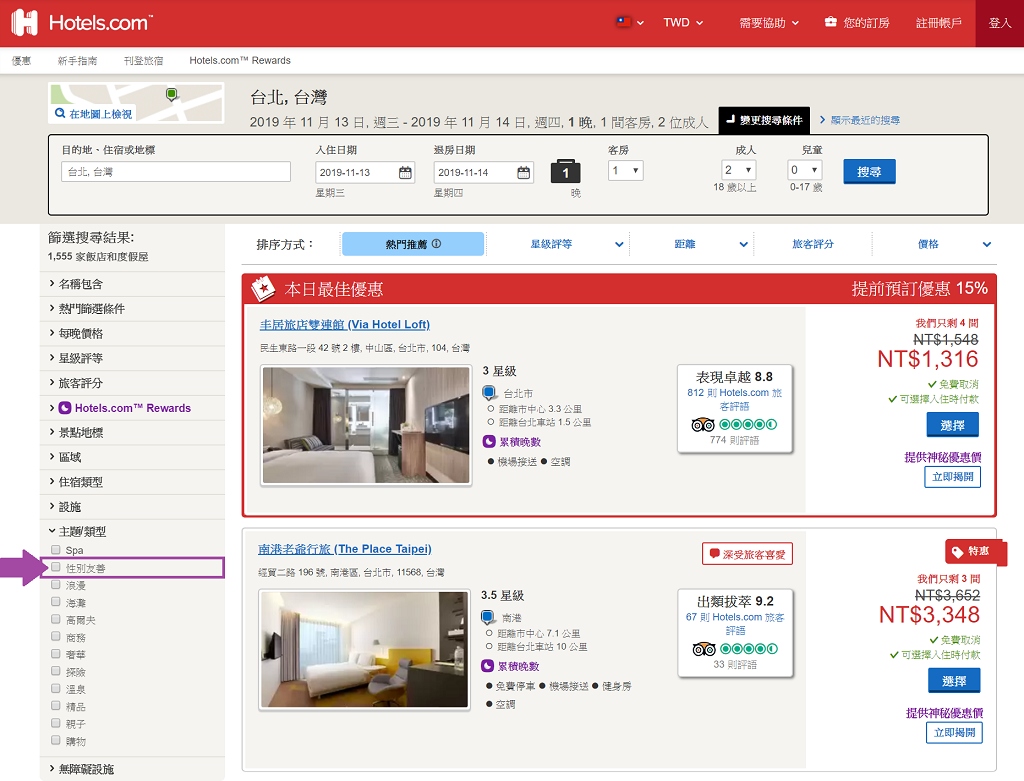Open the 需要協助 help menu
Image resolution: width=1024 pixels, height=781 pixels.
(769, 23)
